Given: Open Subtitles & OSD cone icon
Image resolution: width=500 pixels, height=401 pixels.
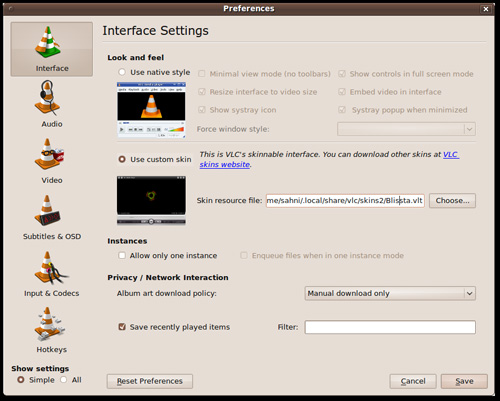Looking at the screenshot, I should coord(47,210).
